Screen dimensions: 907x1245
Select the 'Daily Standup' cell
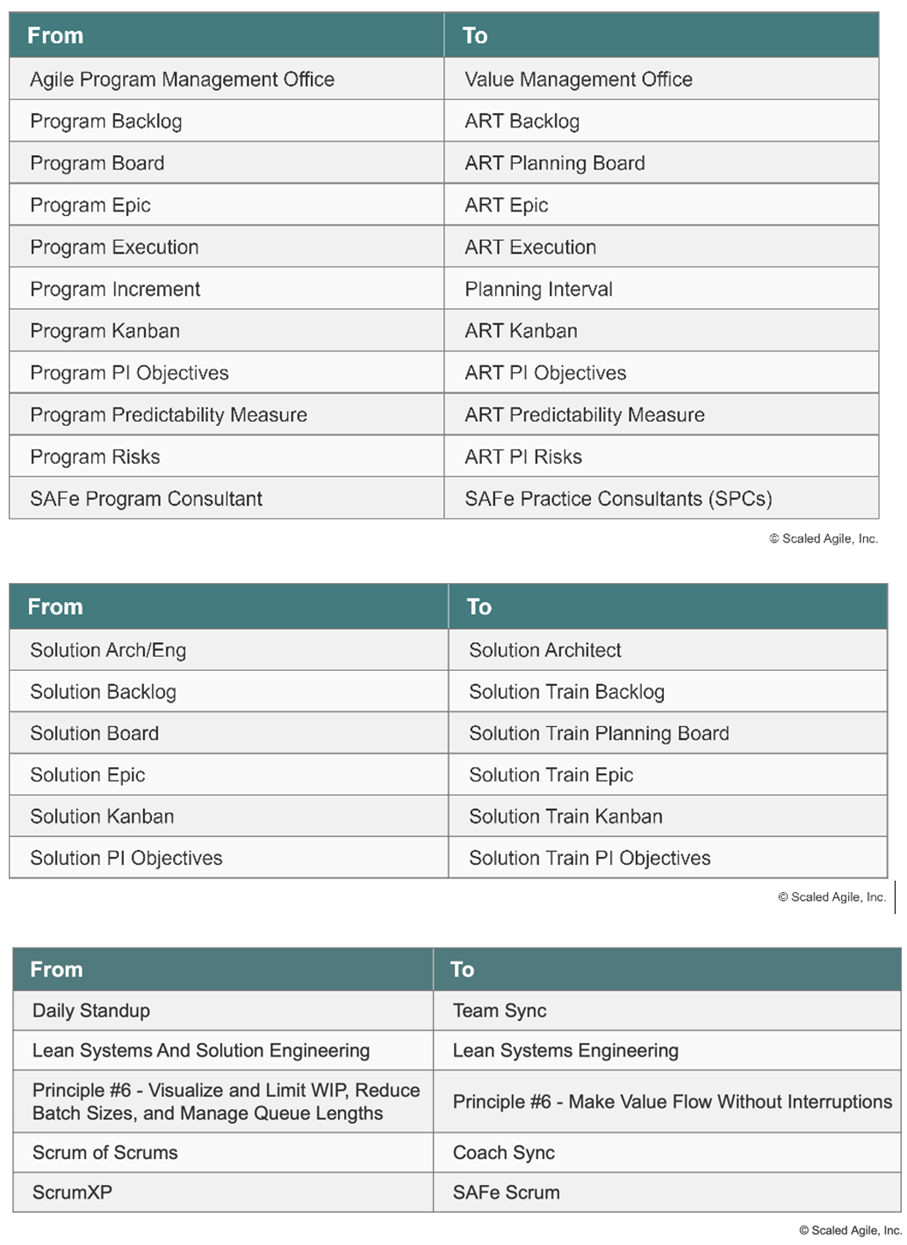pos(223,1011)
